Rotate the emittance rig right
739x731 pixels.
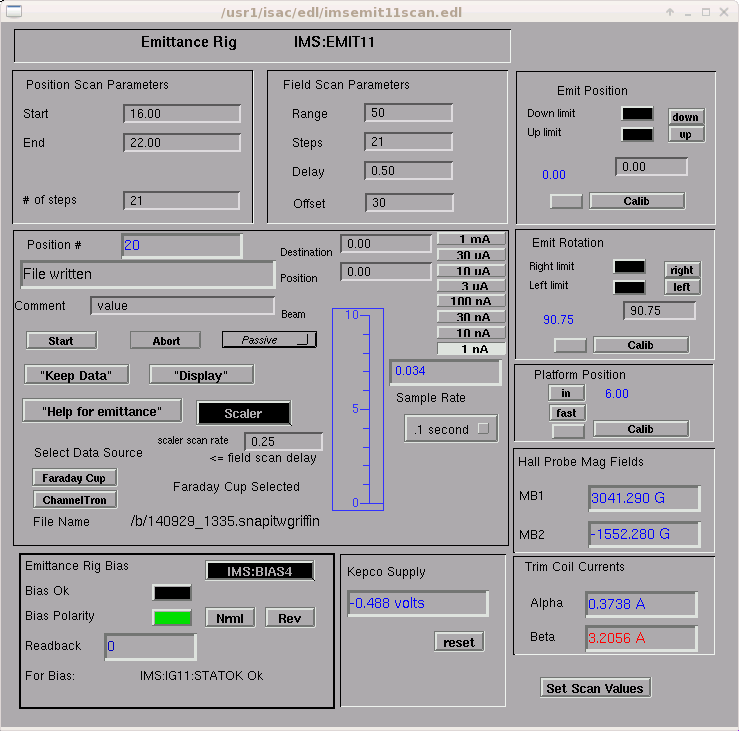point(682,270)
